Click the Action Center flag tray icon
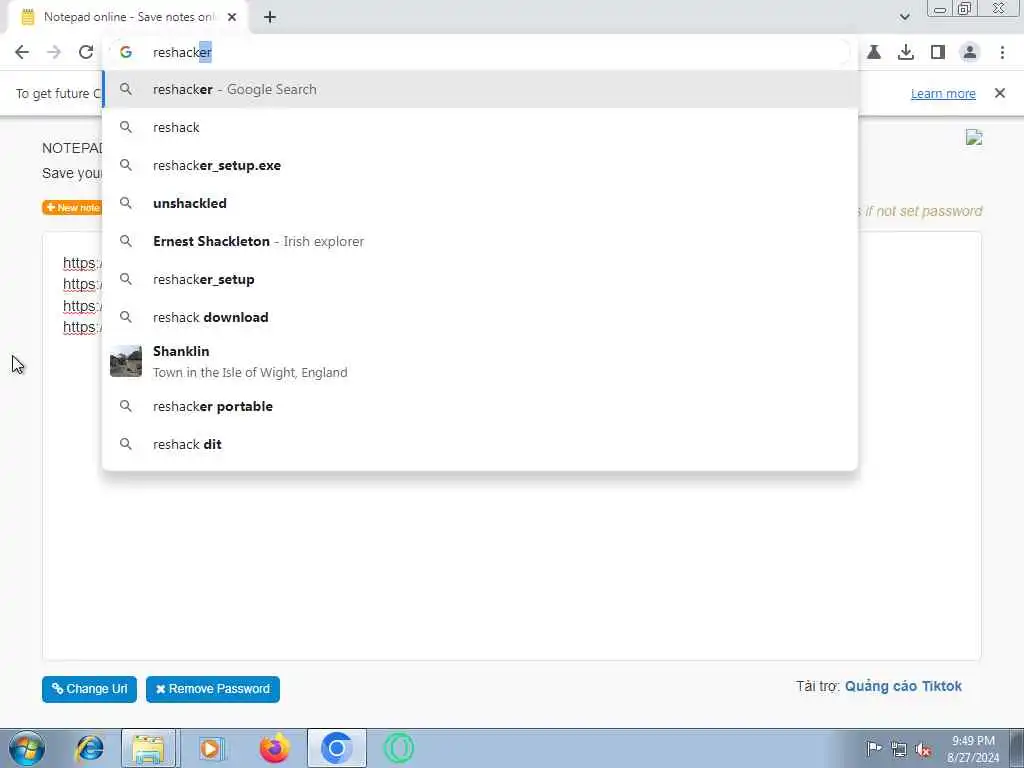This screenshot has height=768, width=1024. (874, 748)
